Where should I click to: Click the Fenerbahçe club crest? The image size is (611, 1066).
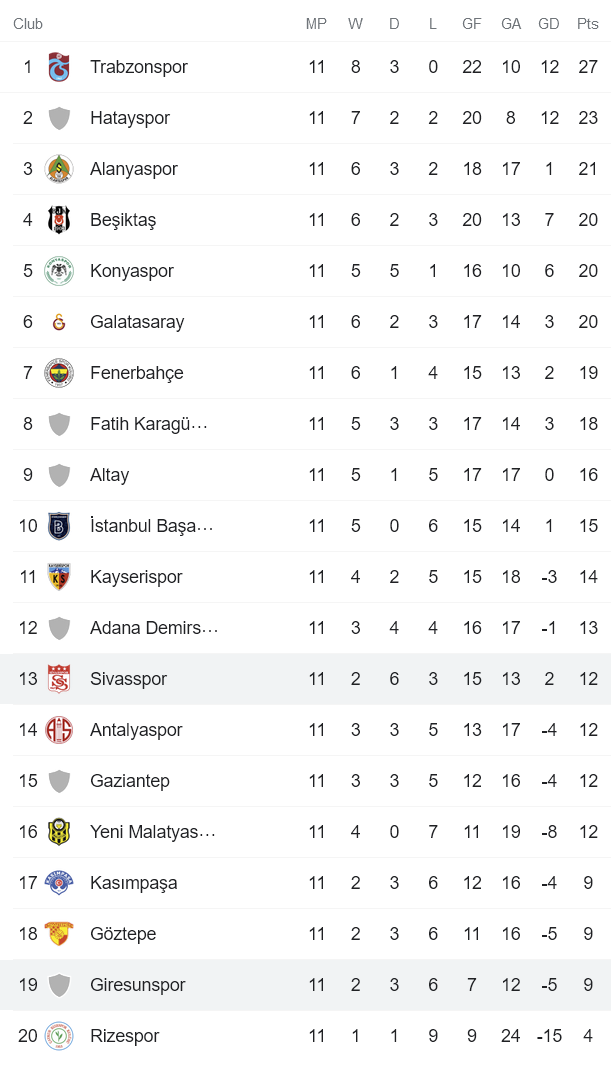[x=59, y=373]
